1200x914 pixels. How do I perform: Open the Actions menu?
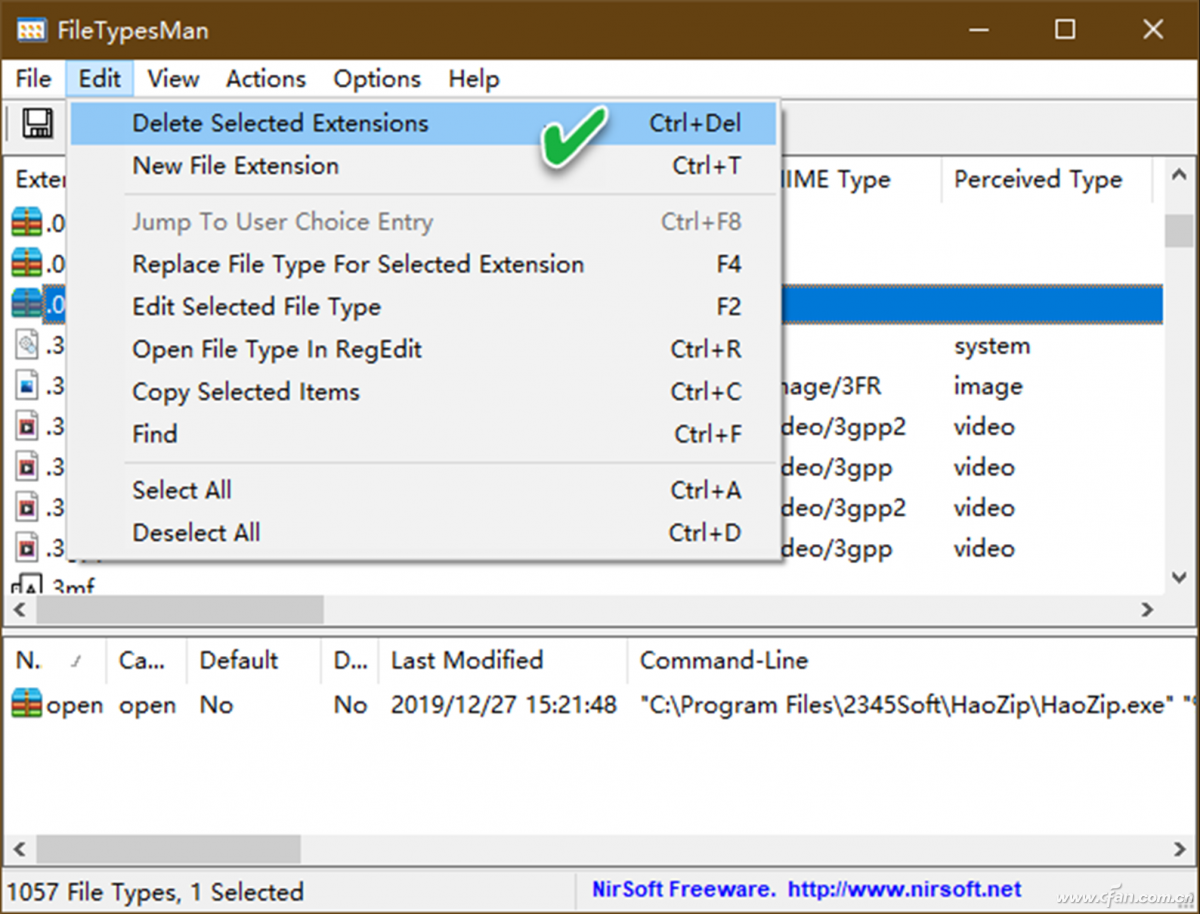pos(265,78)
